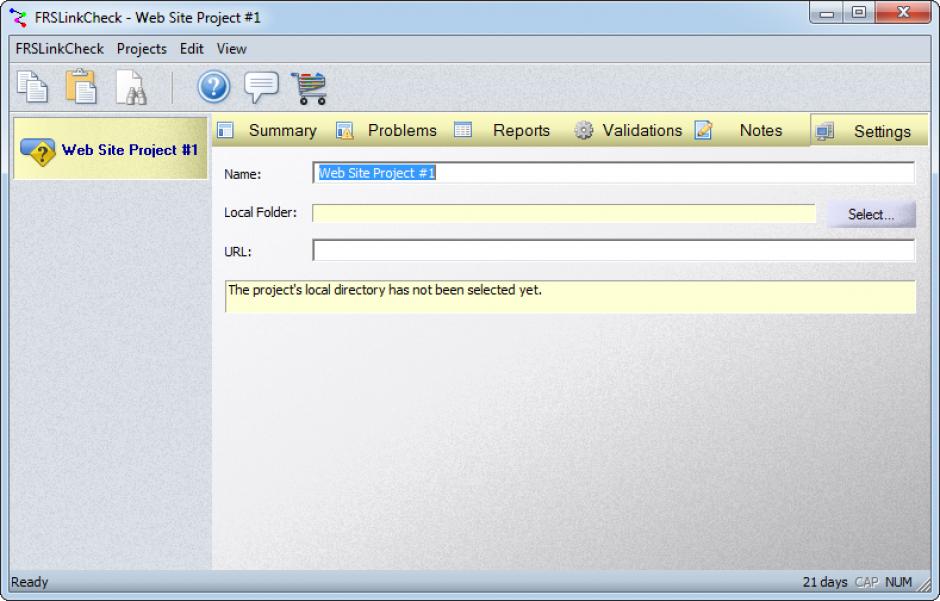Click the Find binoculars toolbar icon
Viewport: 940px width, 601px height.
tap(131, 87)
